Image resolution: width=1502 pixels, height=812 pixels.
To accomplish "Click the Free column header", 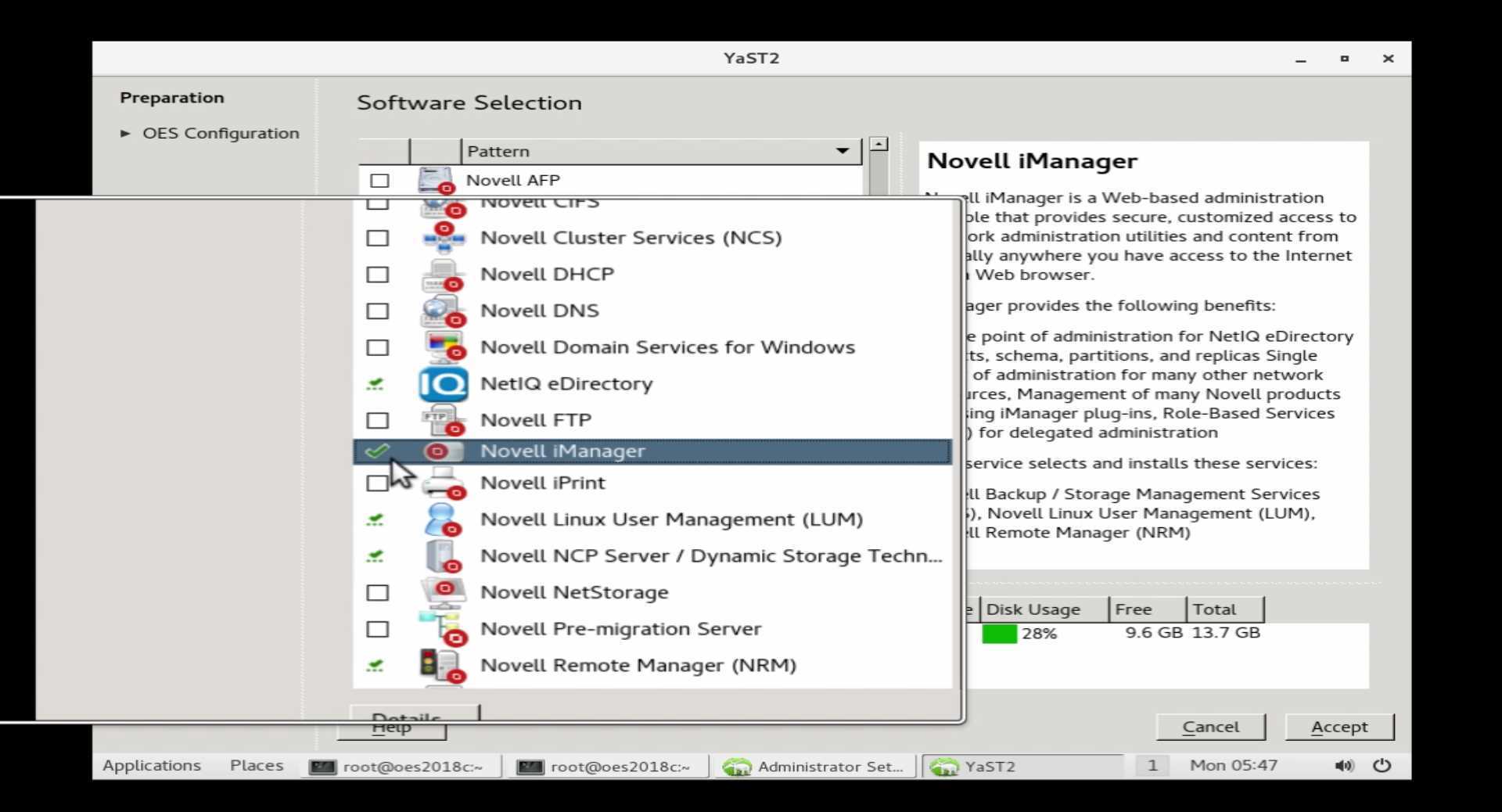I will click(x=1147, y=609).
